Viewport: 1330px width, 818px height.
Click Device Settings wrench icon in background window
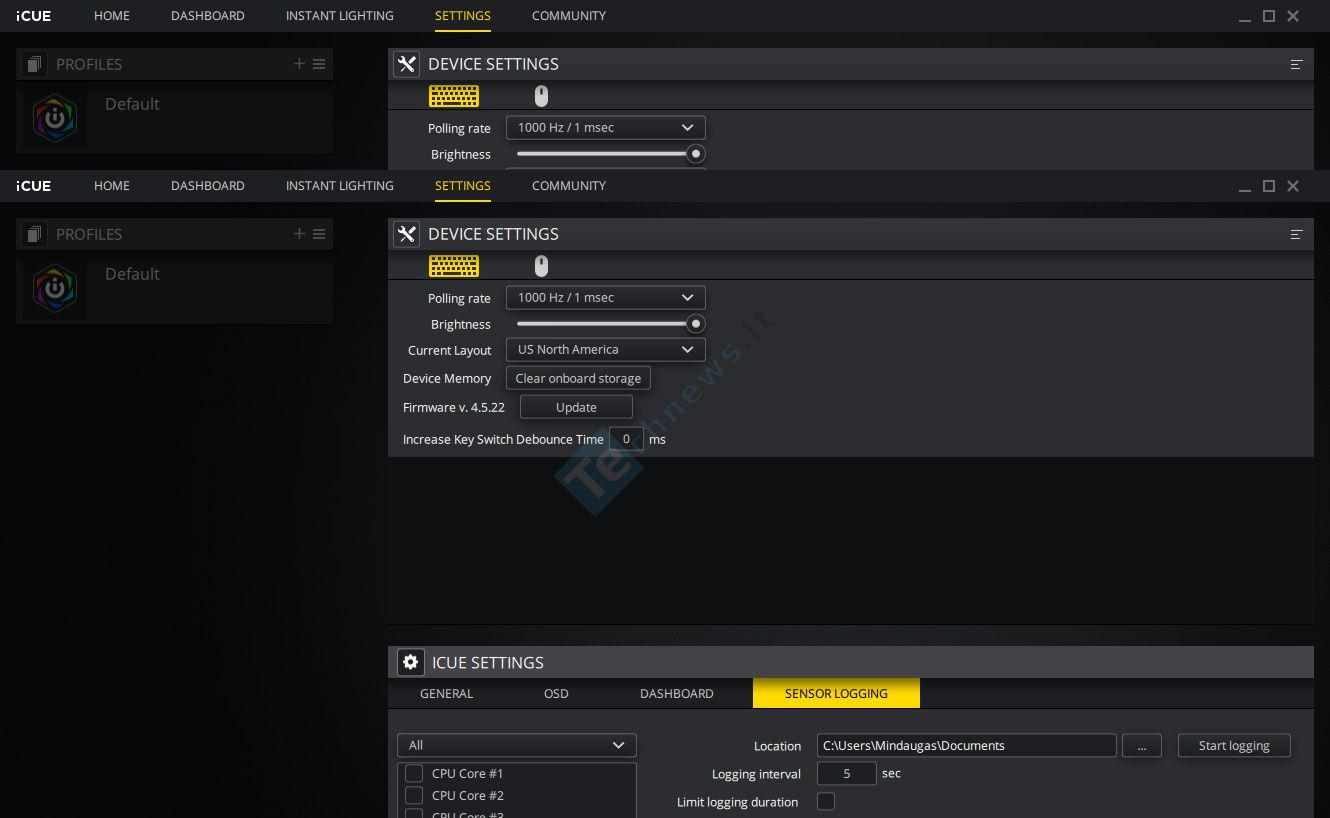point(406,64)
